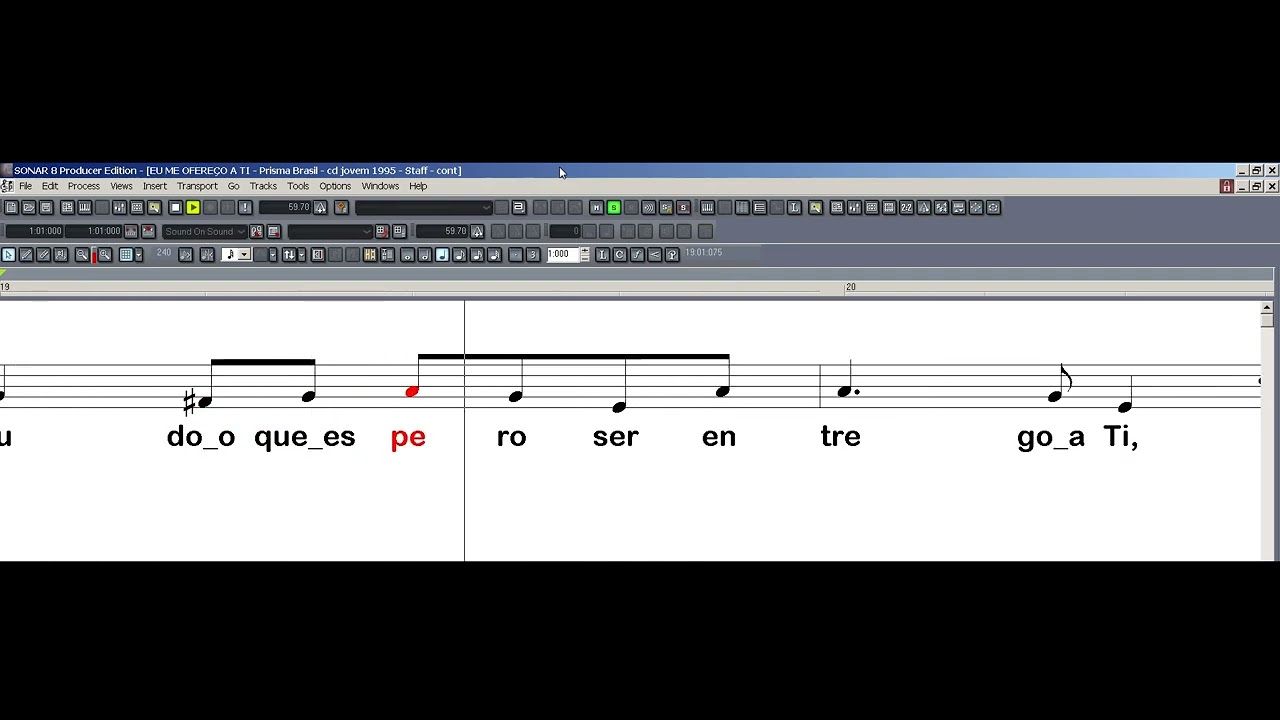Open the Sound On Sound record mode dropdown
The image size is (1280, 720).
tap(204, 231)
